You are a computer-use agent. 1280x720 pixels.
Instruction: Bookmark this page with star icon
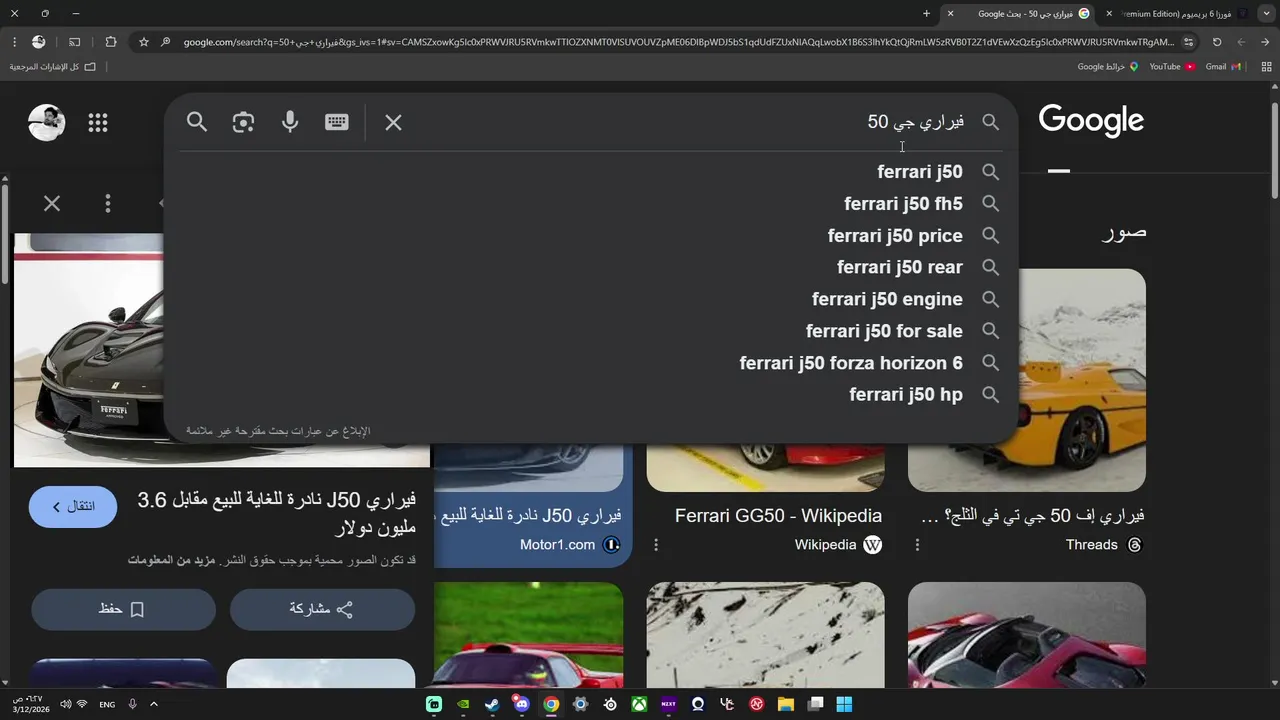click(x=144, y=42)
